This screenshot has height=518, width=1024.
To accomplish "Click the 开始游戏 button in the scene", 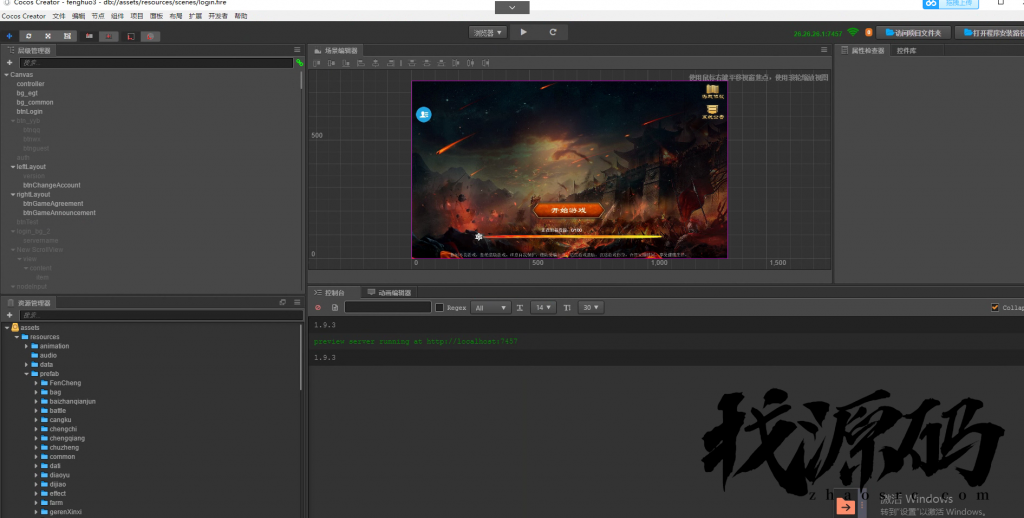I will click(568, 210).
